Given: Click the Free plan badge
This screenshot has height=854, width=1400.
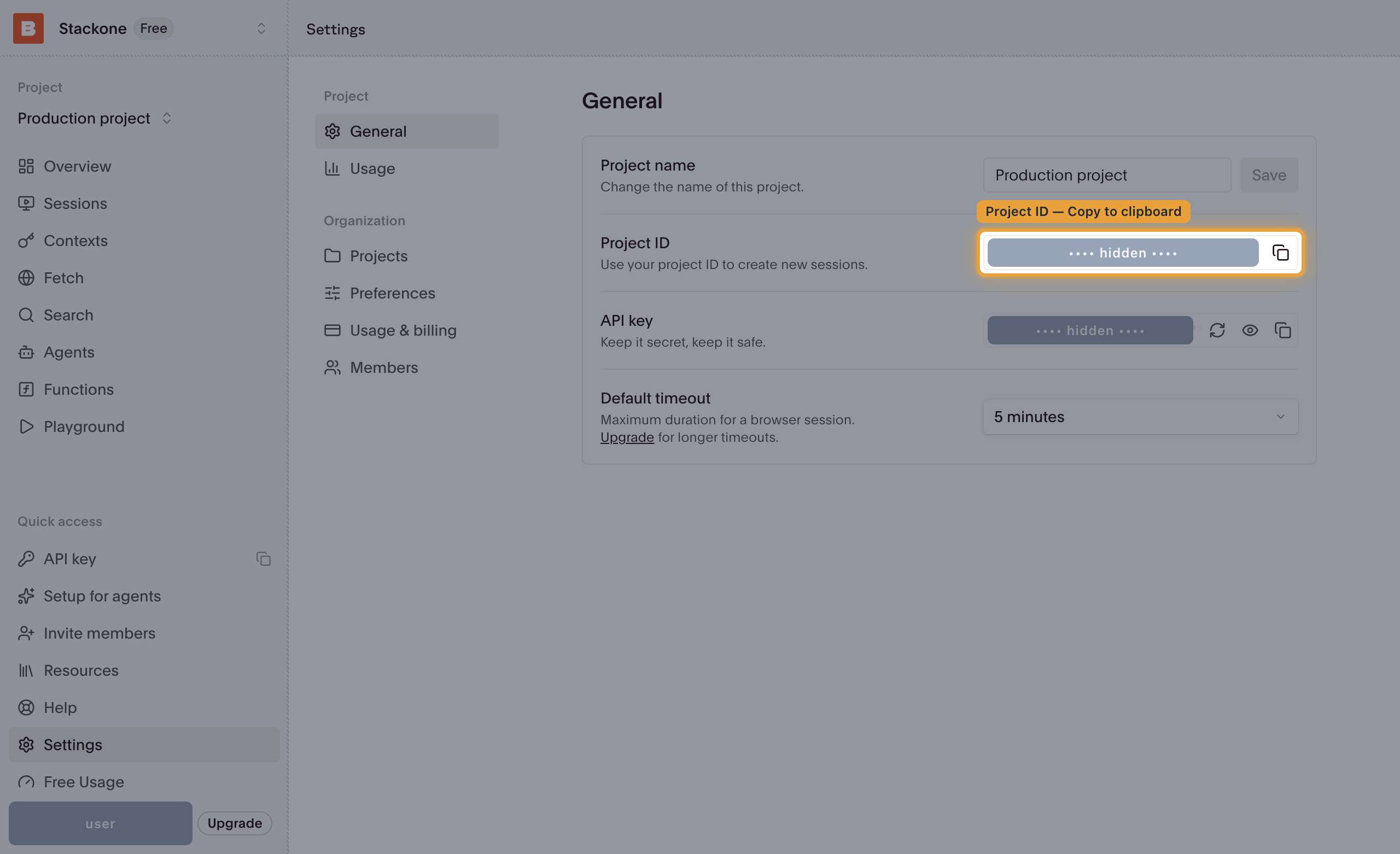Looking at the screenshot, I should pyautogui.click(x=154, y=28).
